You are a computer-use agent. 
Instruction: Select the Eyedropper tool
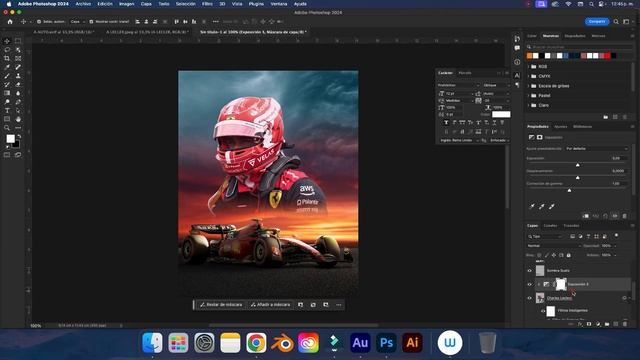(x=7, y=67)
